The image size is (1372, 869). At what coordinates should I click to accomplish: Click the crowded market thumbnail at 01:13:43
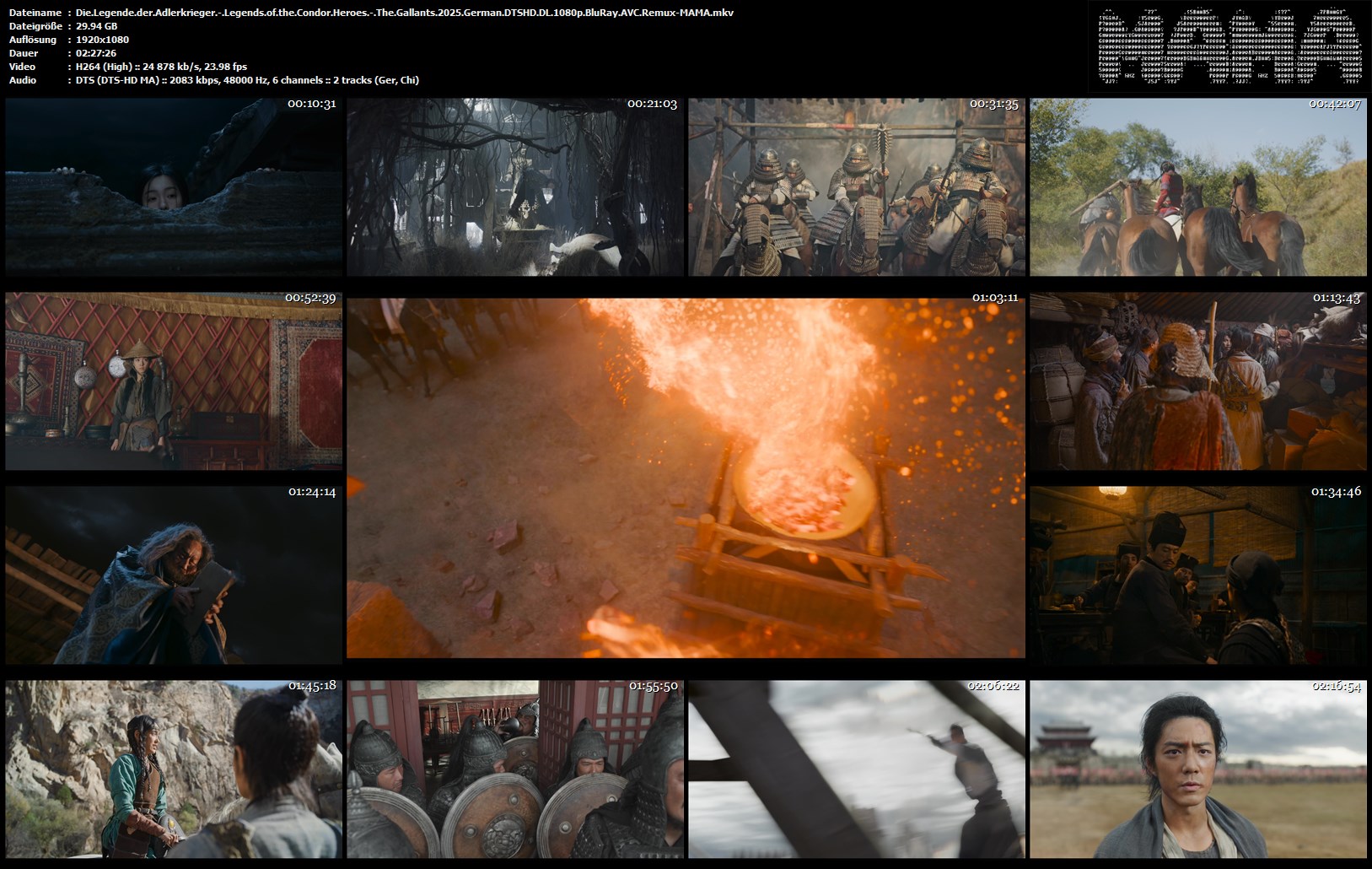(x=1198, y=381)
